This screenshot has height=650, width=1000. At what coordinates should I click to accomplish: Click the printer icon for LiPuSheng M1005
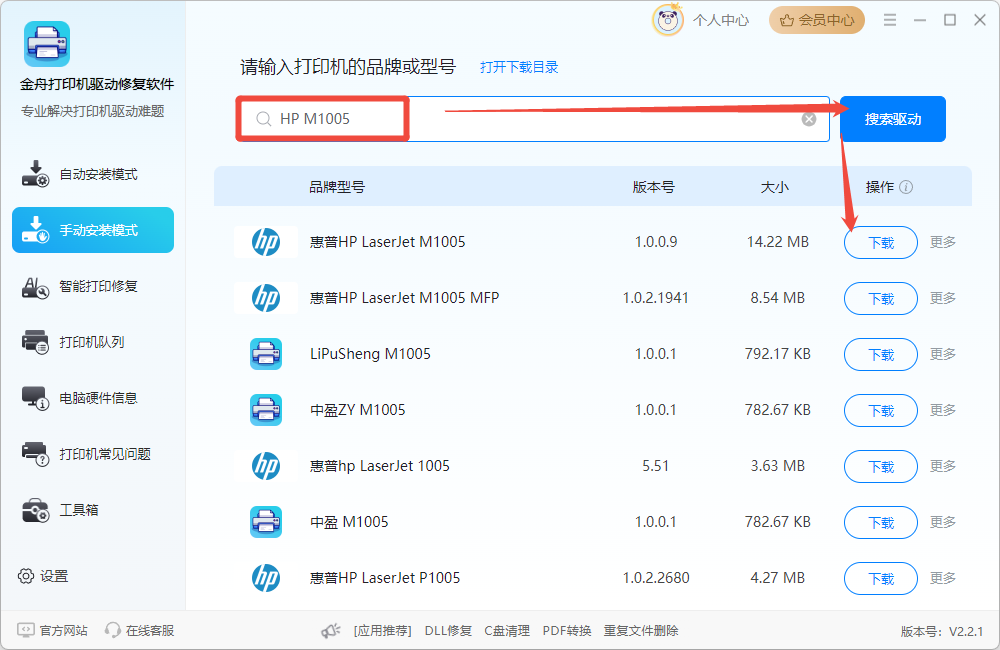pos(266,354)
